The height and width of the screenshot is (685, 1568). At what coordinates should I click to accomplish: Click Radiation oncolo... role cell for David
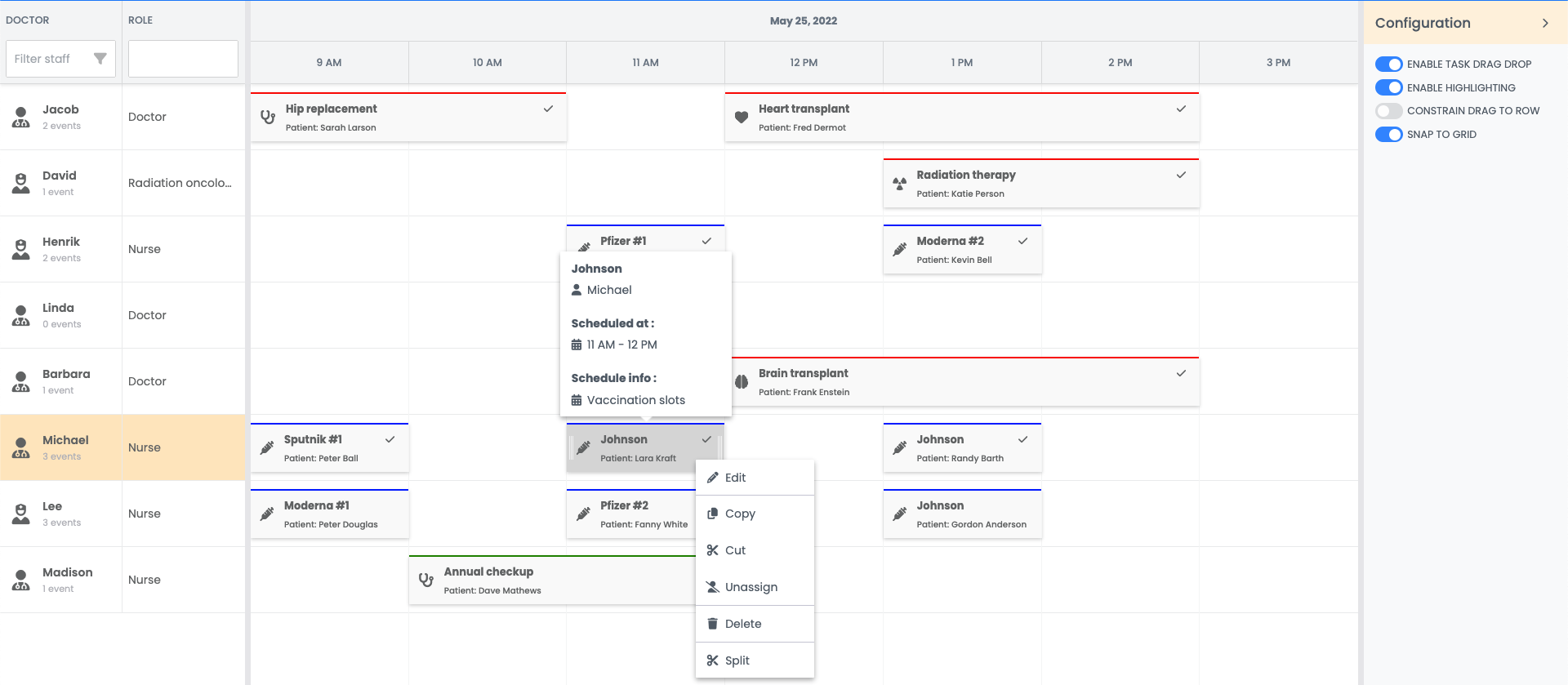click(183, 183)
